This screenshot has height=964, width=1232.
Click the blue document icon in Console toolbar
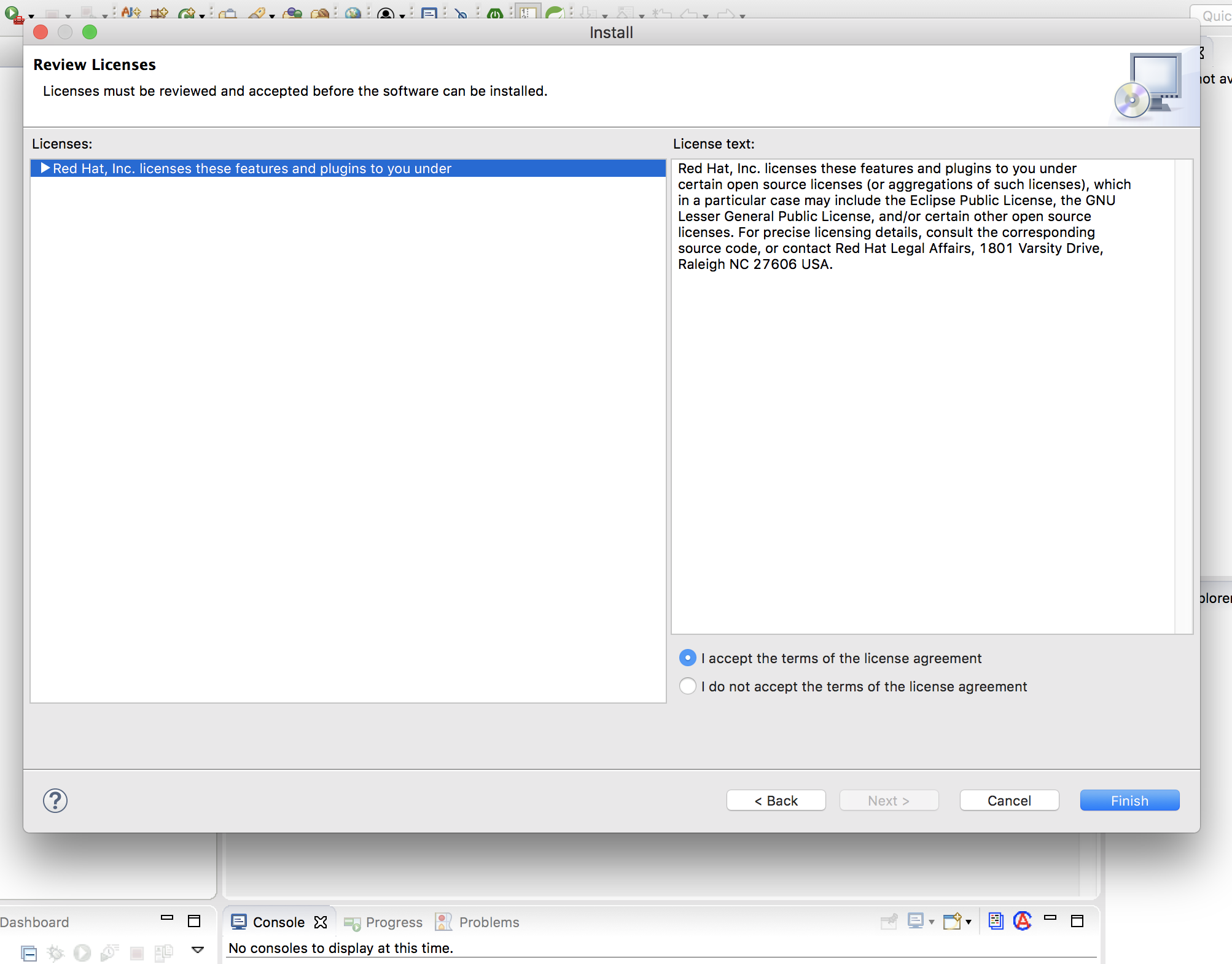(996, 920)
